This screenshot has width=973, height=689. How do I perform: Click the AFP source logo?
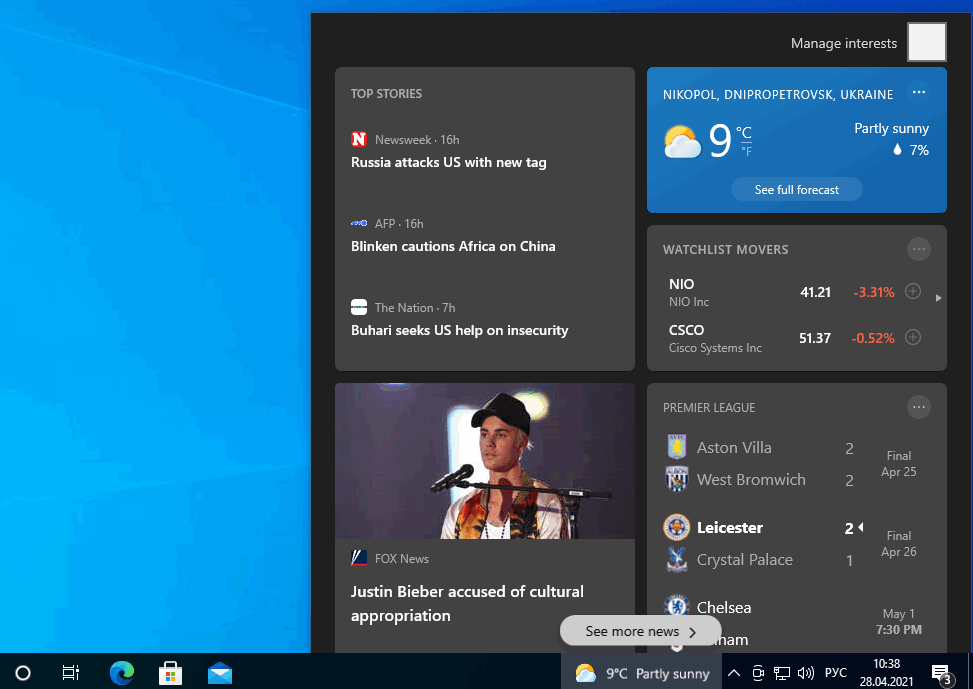[359, 223]
